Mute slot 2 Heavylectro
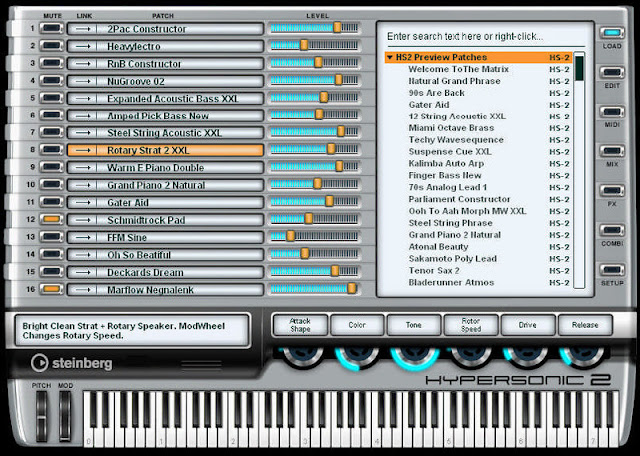 point(51,46)
